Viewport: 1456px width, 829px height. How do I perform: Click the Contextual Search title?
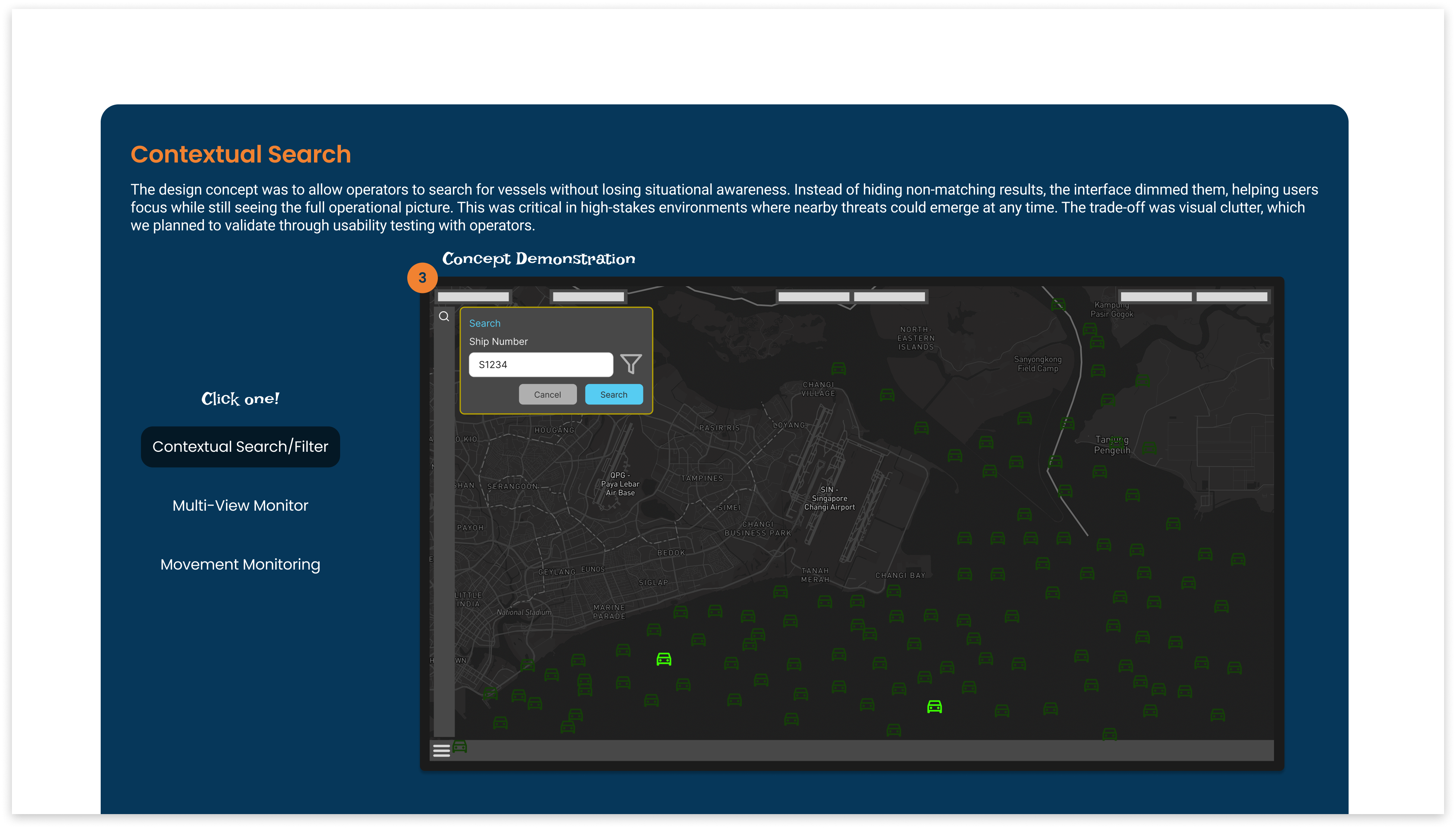click(x=241, y=154)
